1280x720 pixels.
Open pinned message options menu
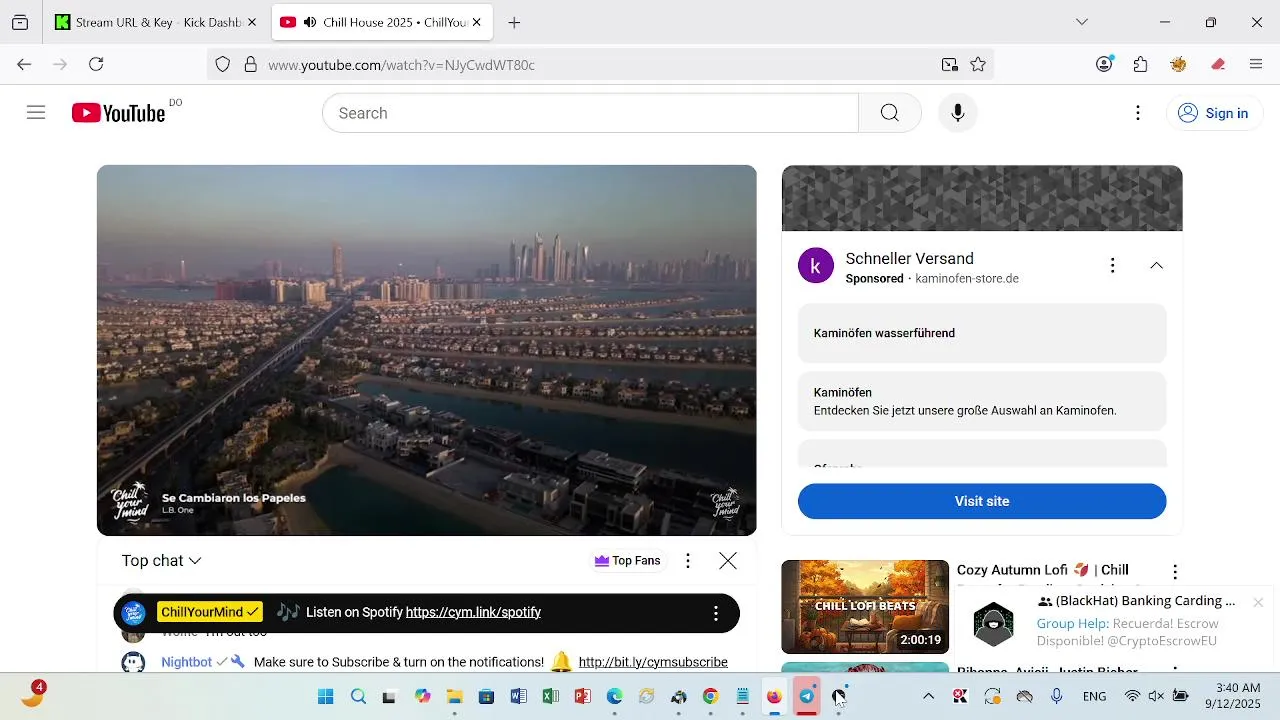tap(715, 613)
